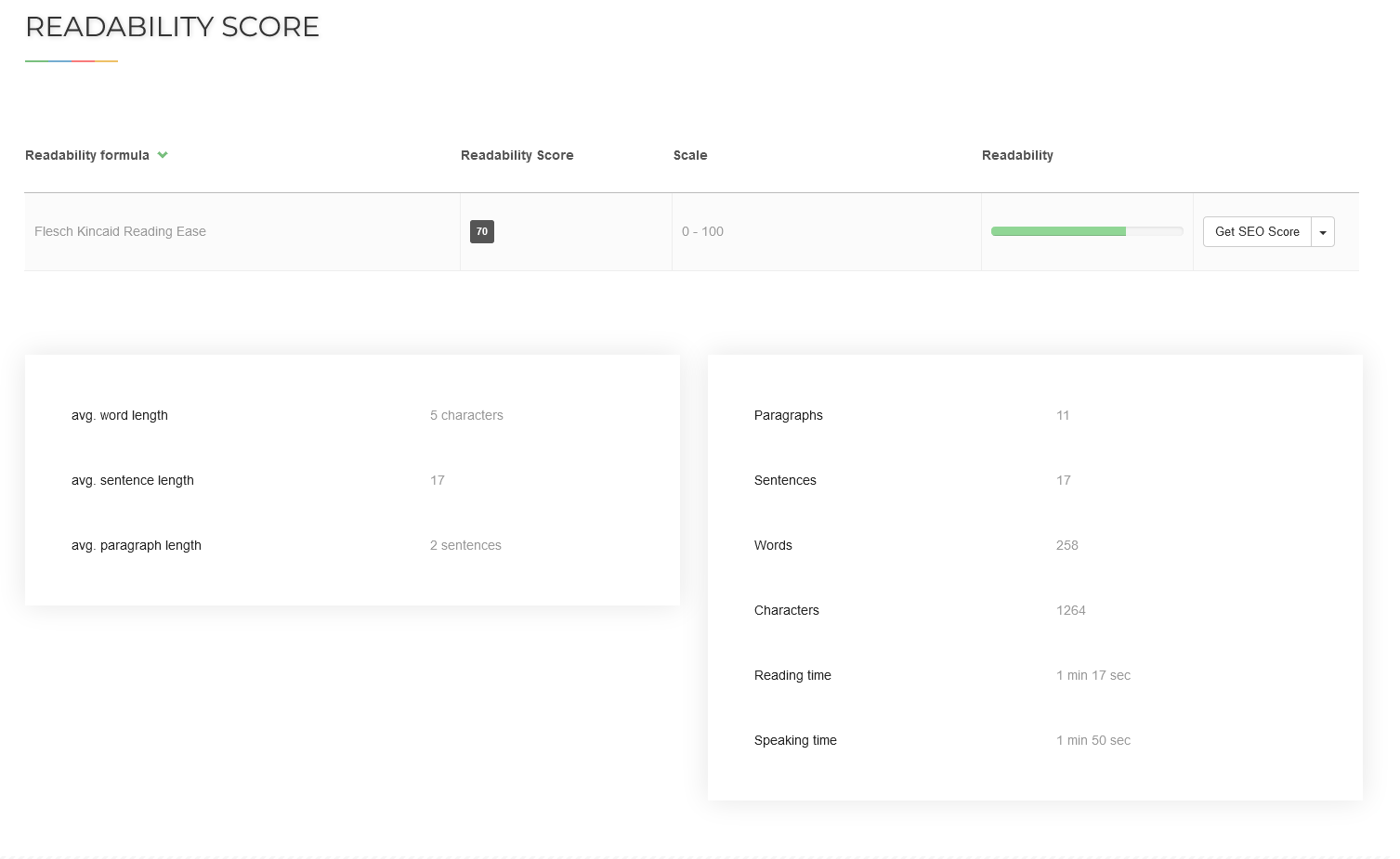Click the Get SEO Score button
This screenshot has width=1400, height=859.
pyautogui.click(x=1257, y=232)
